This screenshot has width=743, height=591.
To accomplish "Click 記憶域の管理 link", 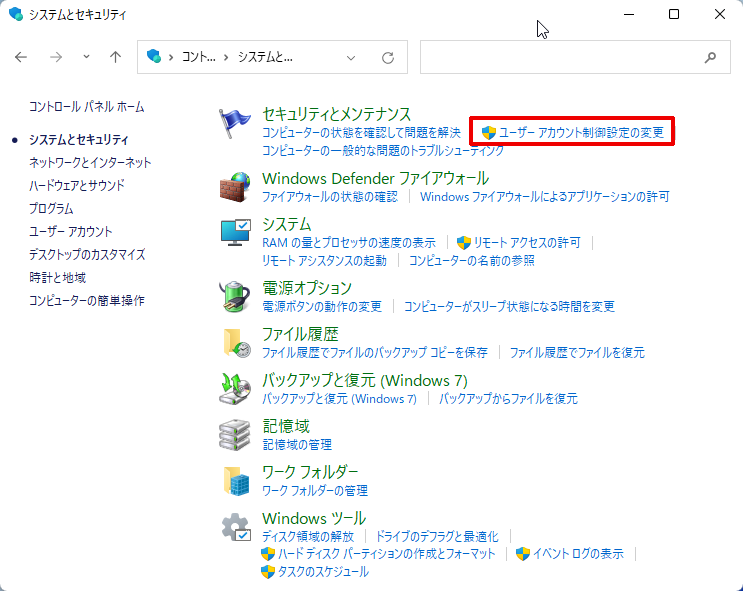I will click(x=297, y=445).
